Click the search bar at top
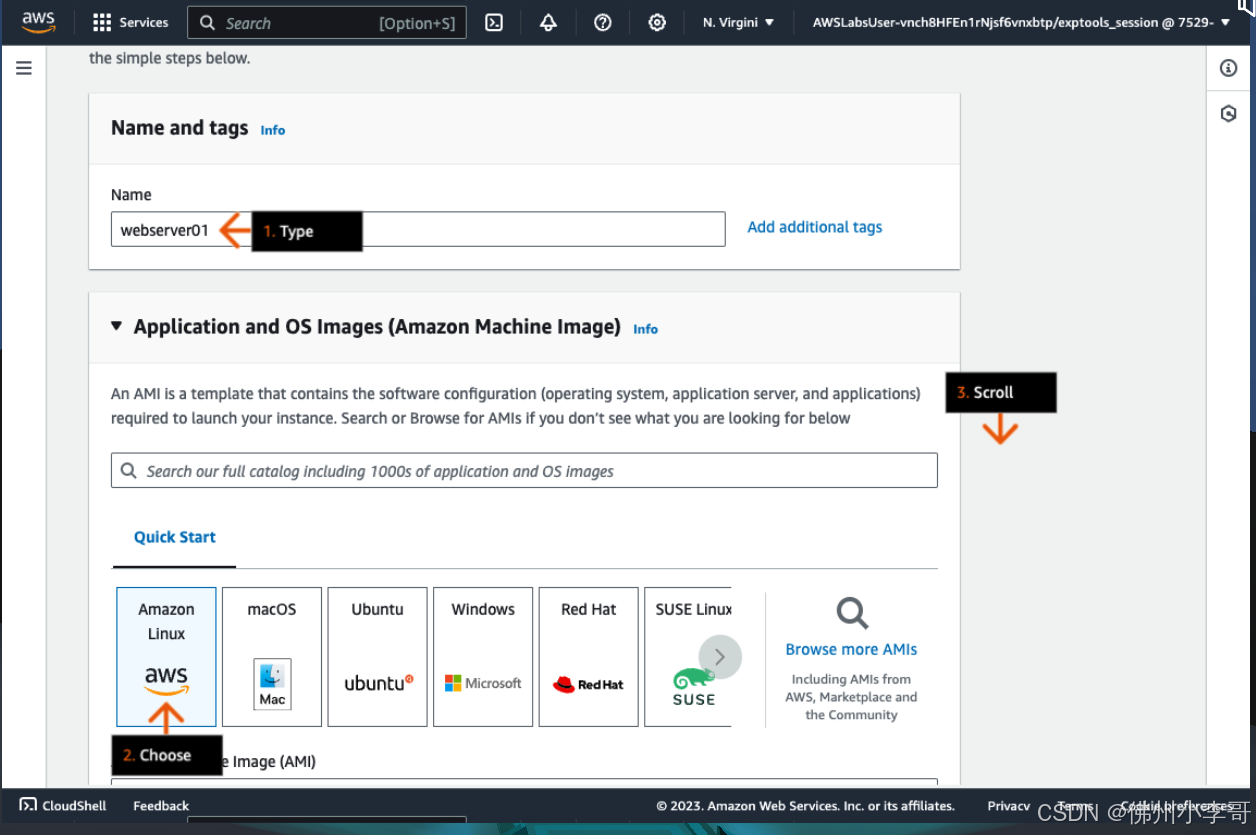The image size is (1256, 835). coord(327,23)
